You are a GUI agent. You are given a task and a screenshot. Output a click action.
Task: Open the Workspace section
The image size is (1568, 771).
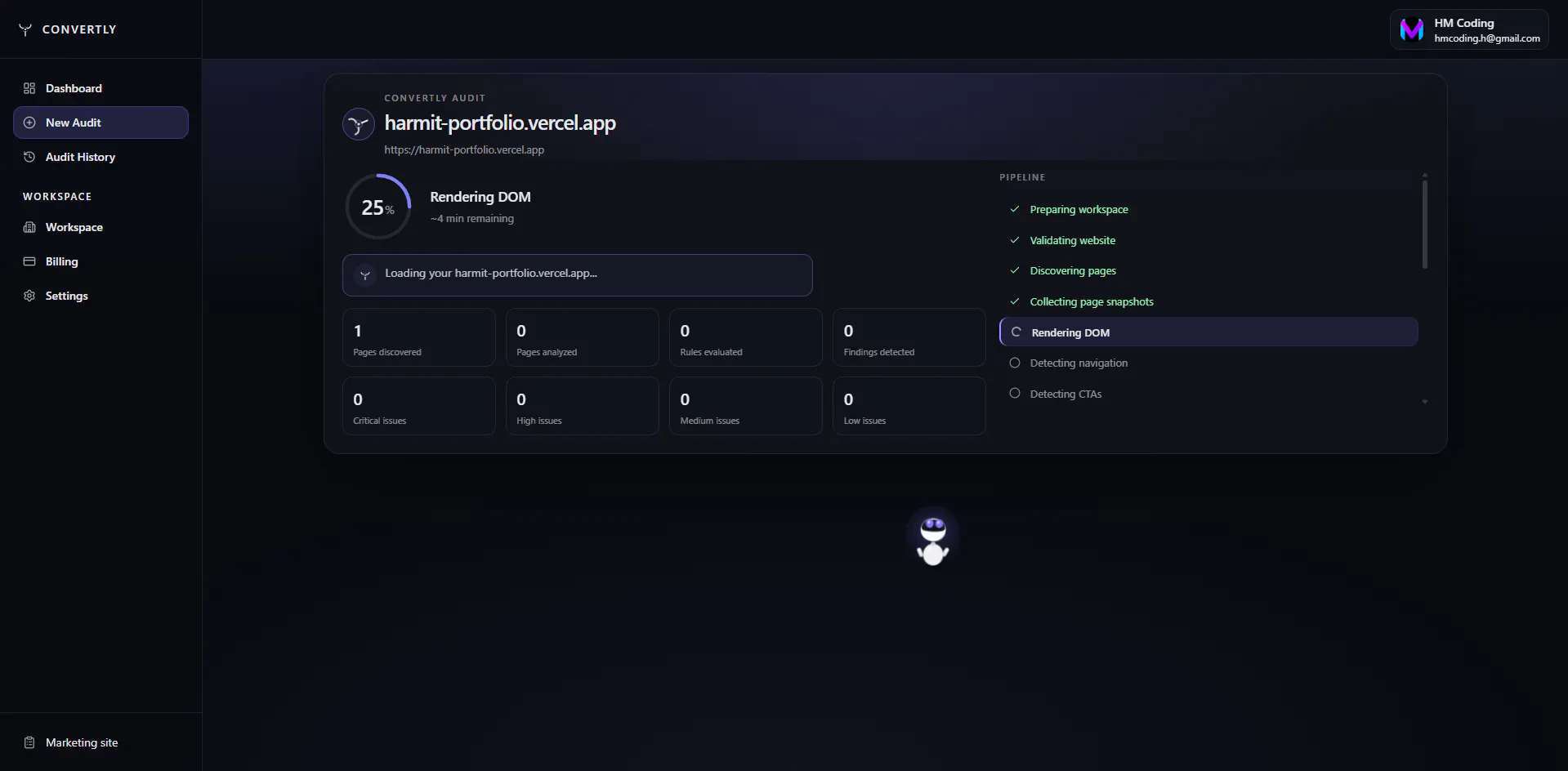click(101, 227)
